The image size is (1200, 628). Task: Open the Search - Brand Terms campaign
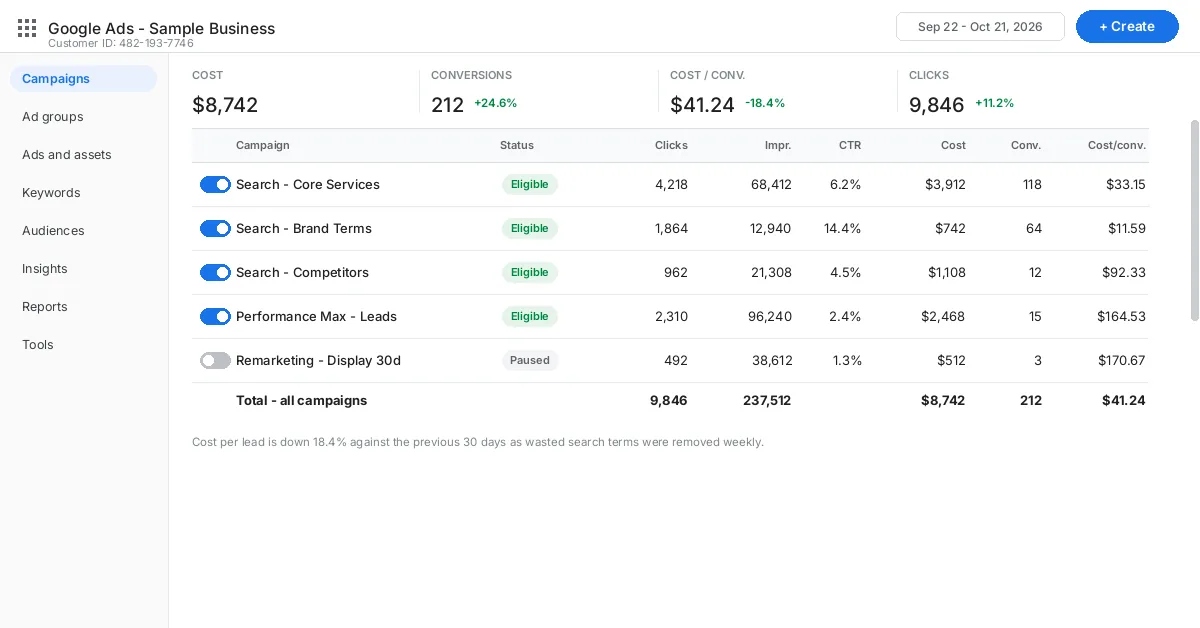304,228
